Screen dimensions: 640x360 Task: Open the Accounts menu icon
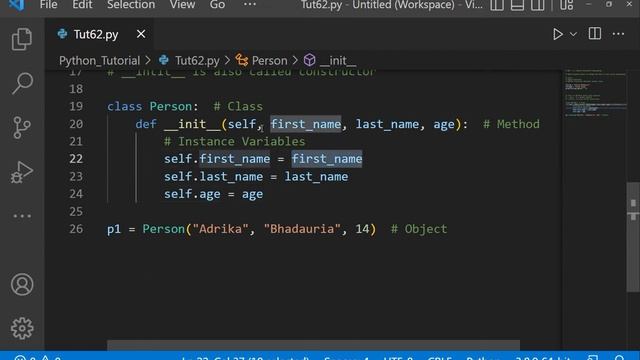click(22, 284)
